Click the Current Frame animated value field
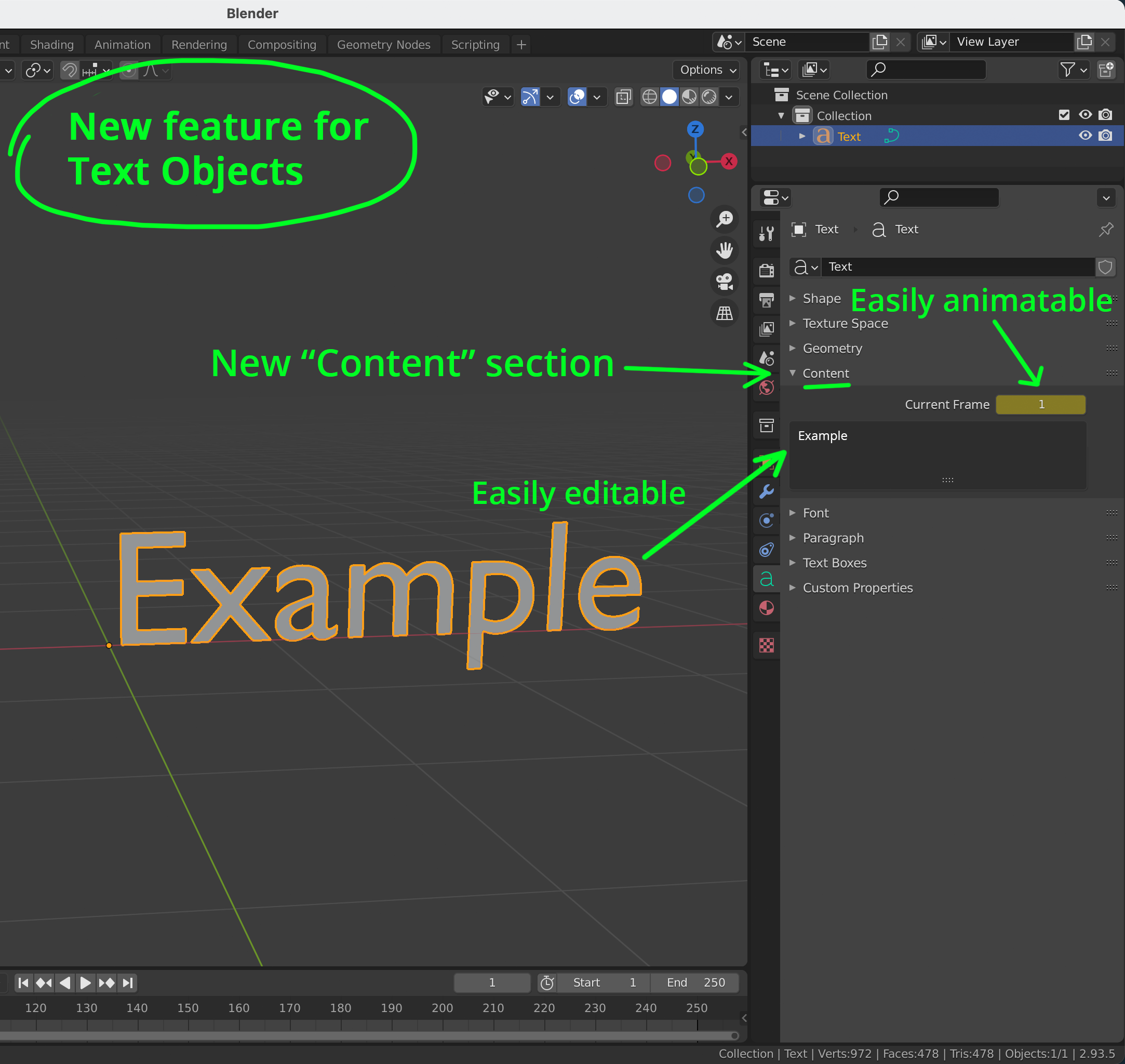1125x1064 pixels. coord(1040,404)
